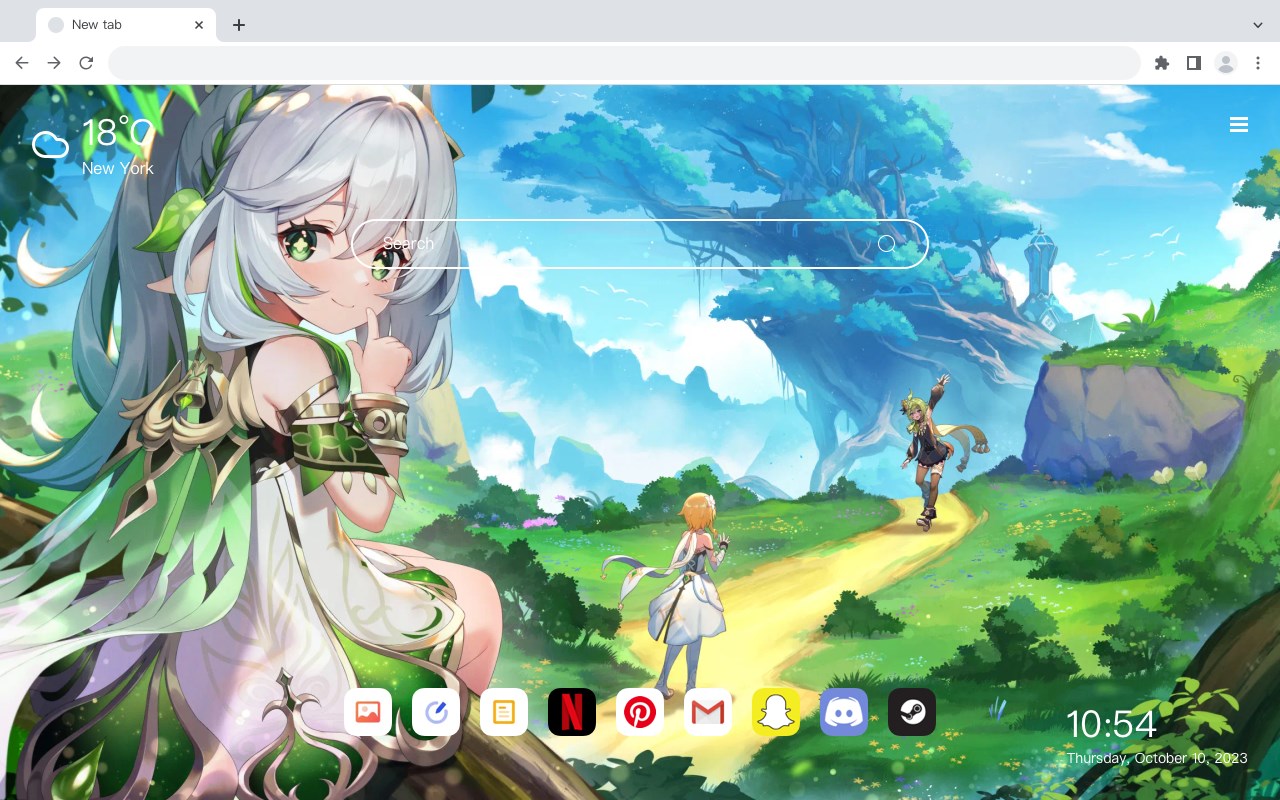Open the yellow notes shortcut icon

504,712
